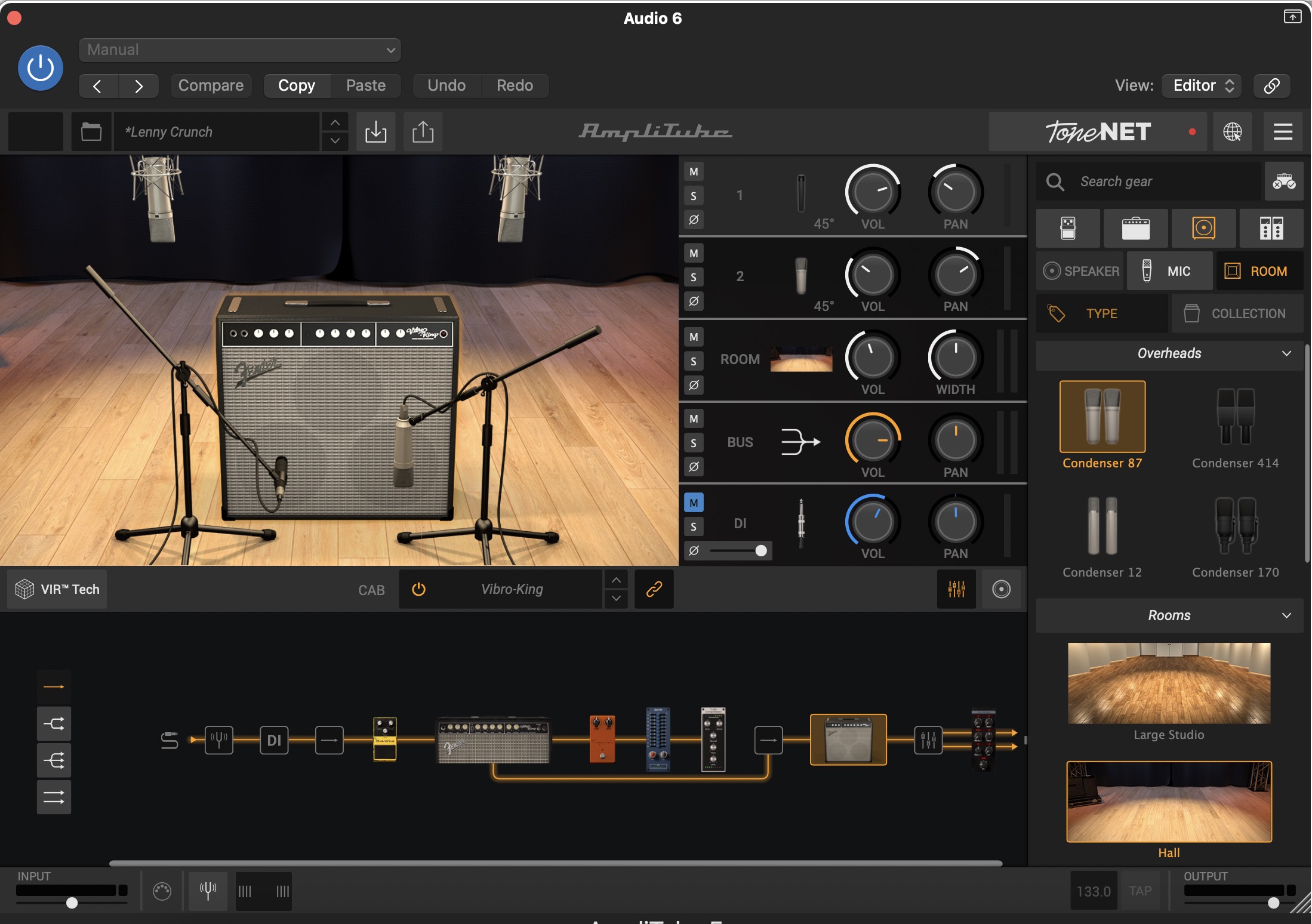The width and height of the screenshot is (1312, 924).
Task: Select next cabinet with Vibro-King down arrow
Action: pos(616,598)
